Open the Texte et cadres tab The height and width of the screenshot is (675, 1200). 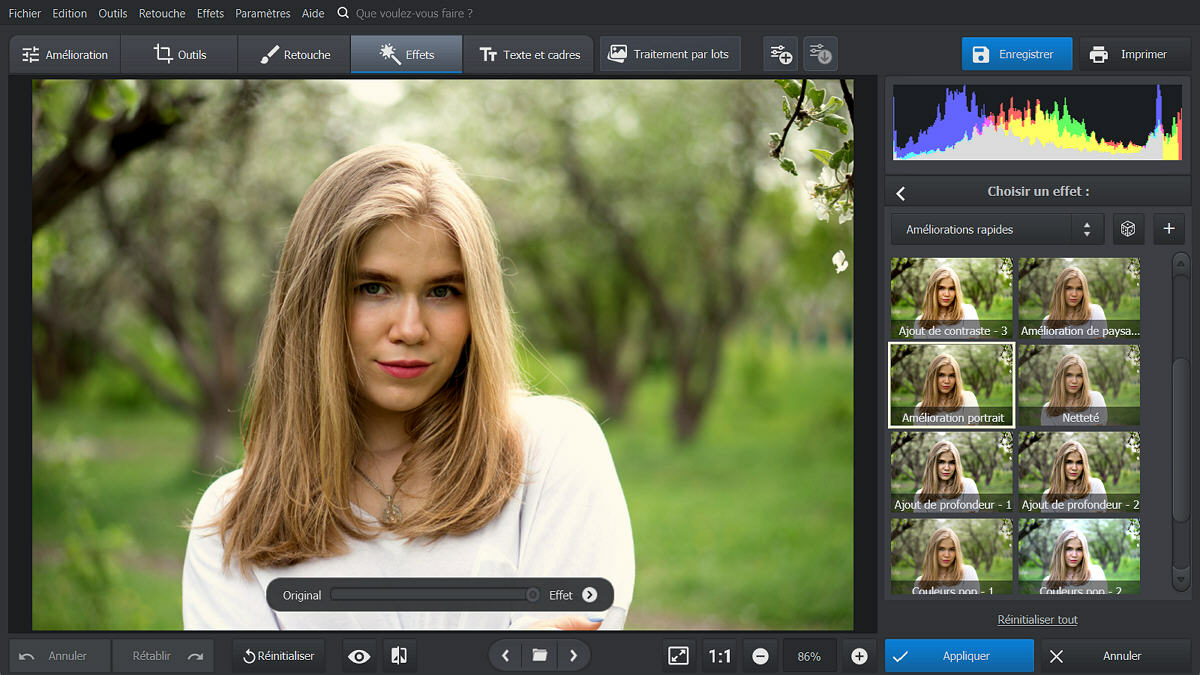529,54
